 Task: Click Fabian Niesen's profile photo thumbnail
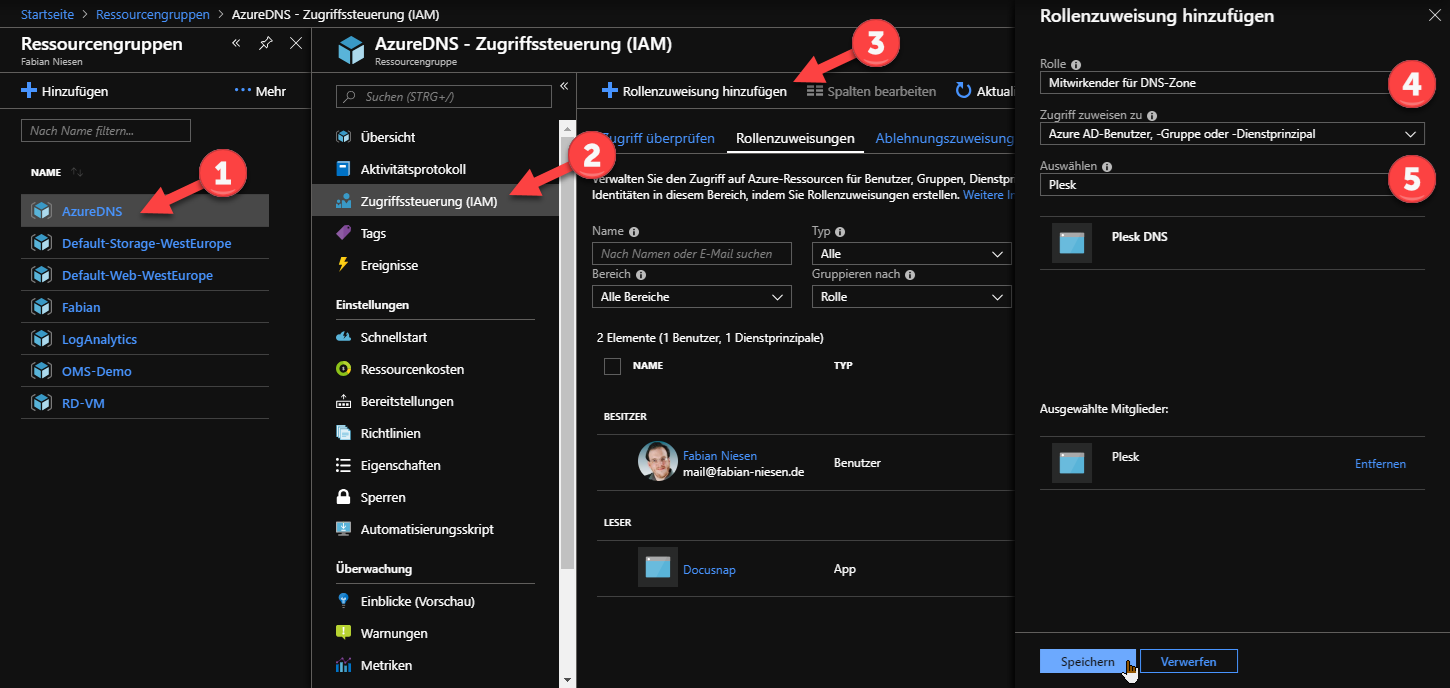pyautogui.click(x=657, y=461)
